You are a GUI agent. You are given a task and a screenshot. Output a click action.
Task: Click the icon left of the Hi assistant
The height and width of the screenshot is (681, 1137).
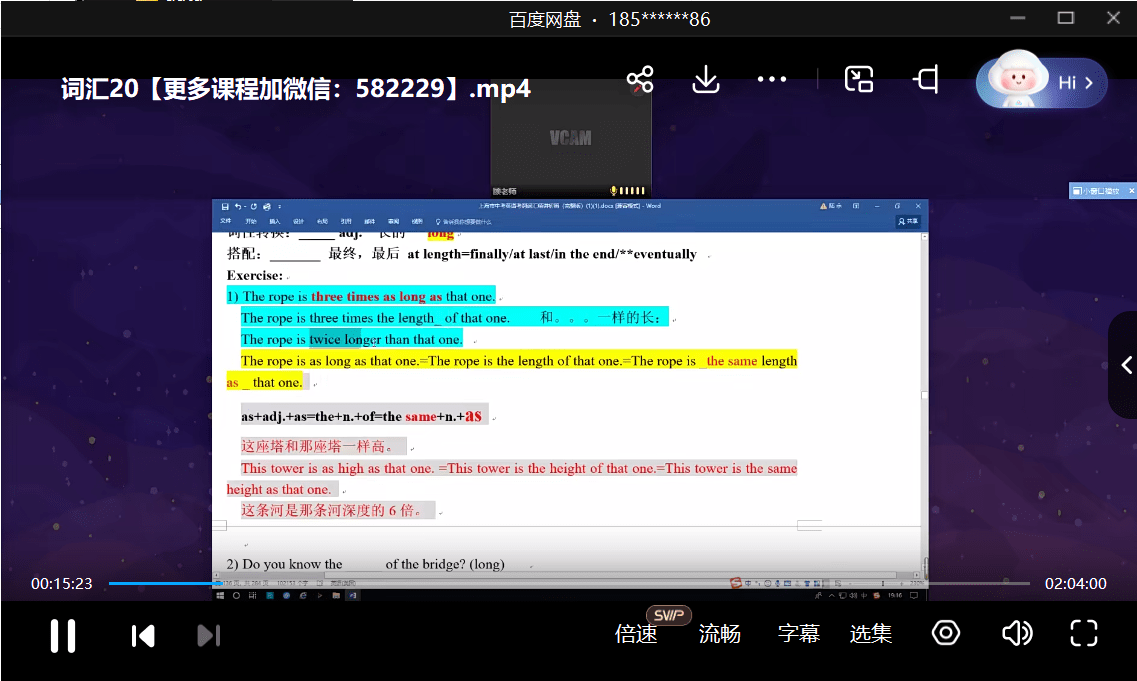pyautogui.click(x=925, y=79)
